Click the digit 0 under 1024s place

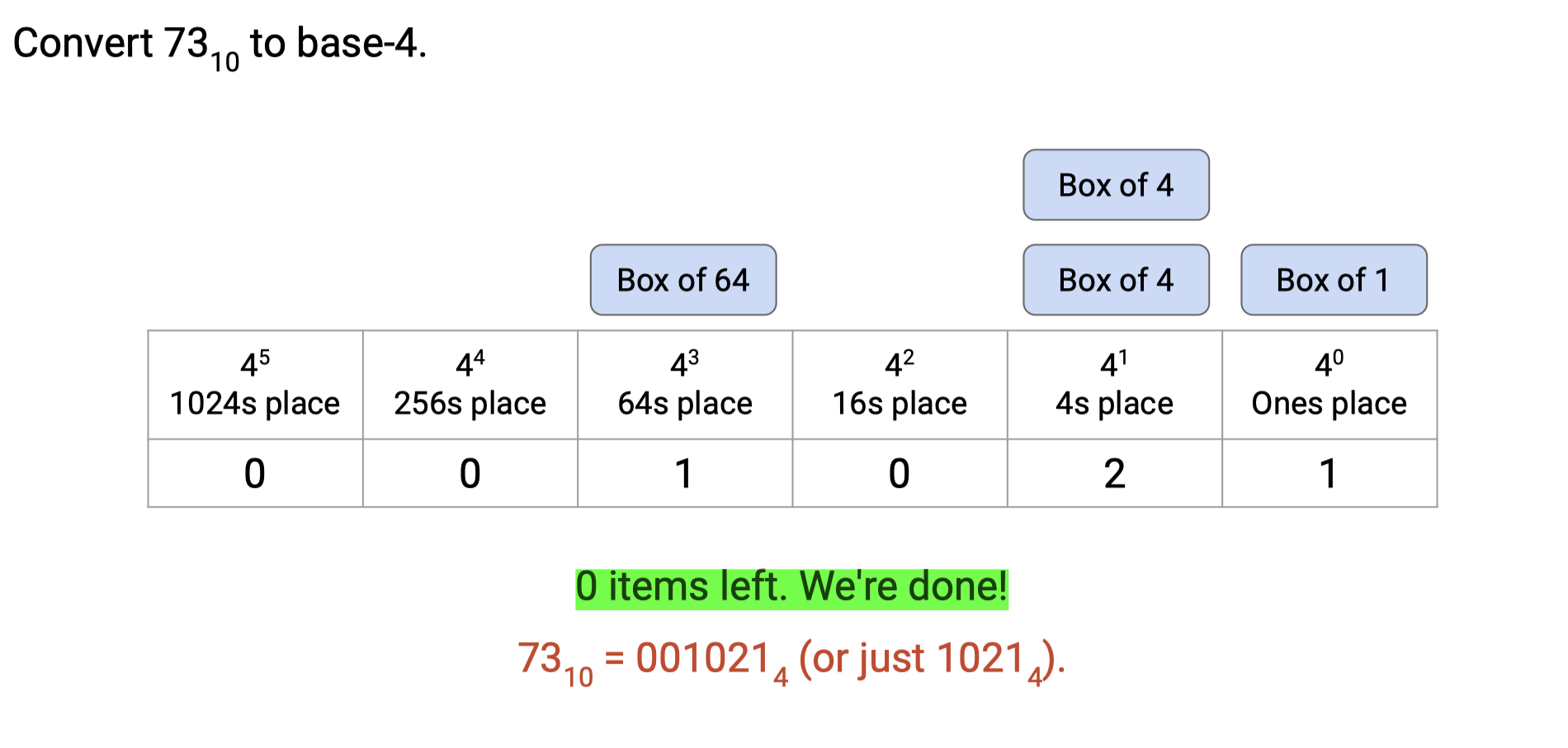pos(255,474)
